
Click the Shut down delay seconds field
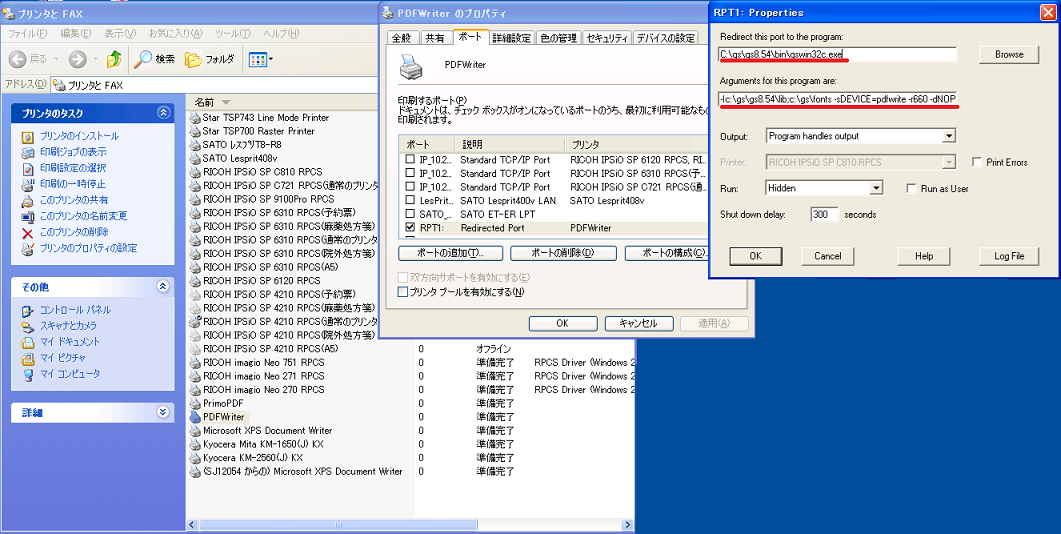tap(824, 215)
